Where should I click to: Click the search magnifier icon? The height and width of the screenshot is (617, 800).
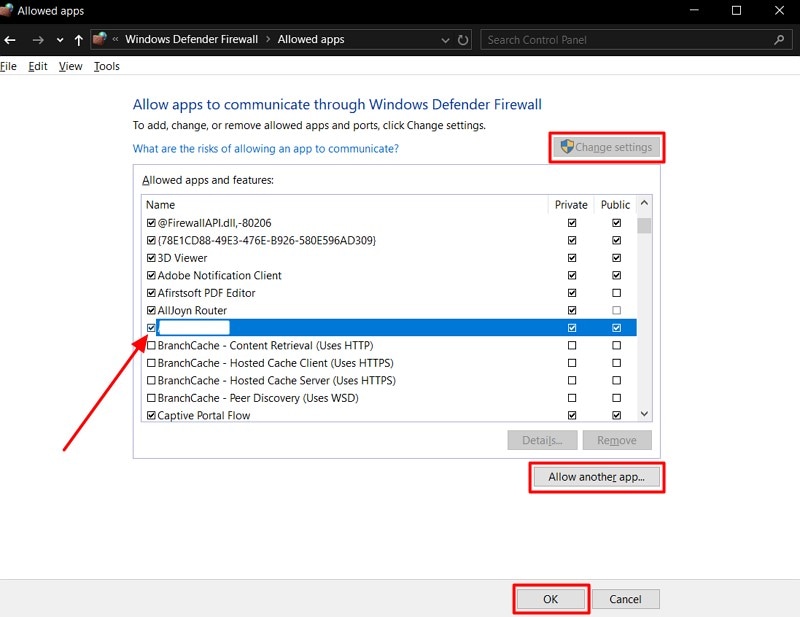pos(779,40)
